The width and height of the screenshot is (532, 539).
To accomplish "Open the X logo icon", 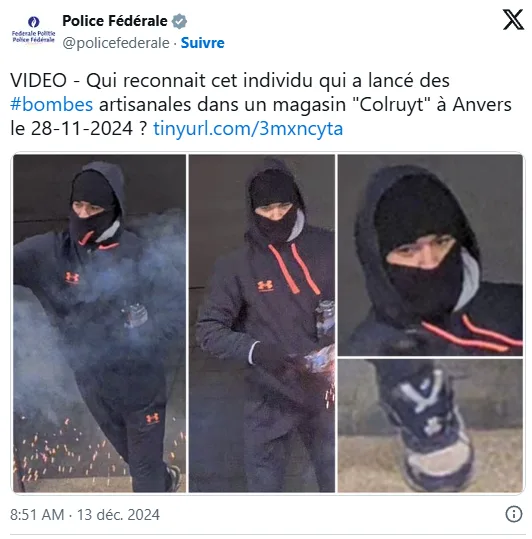I will (x=513, y=20).
